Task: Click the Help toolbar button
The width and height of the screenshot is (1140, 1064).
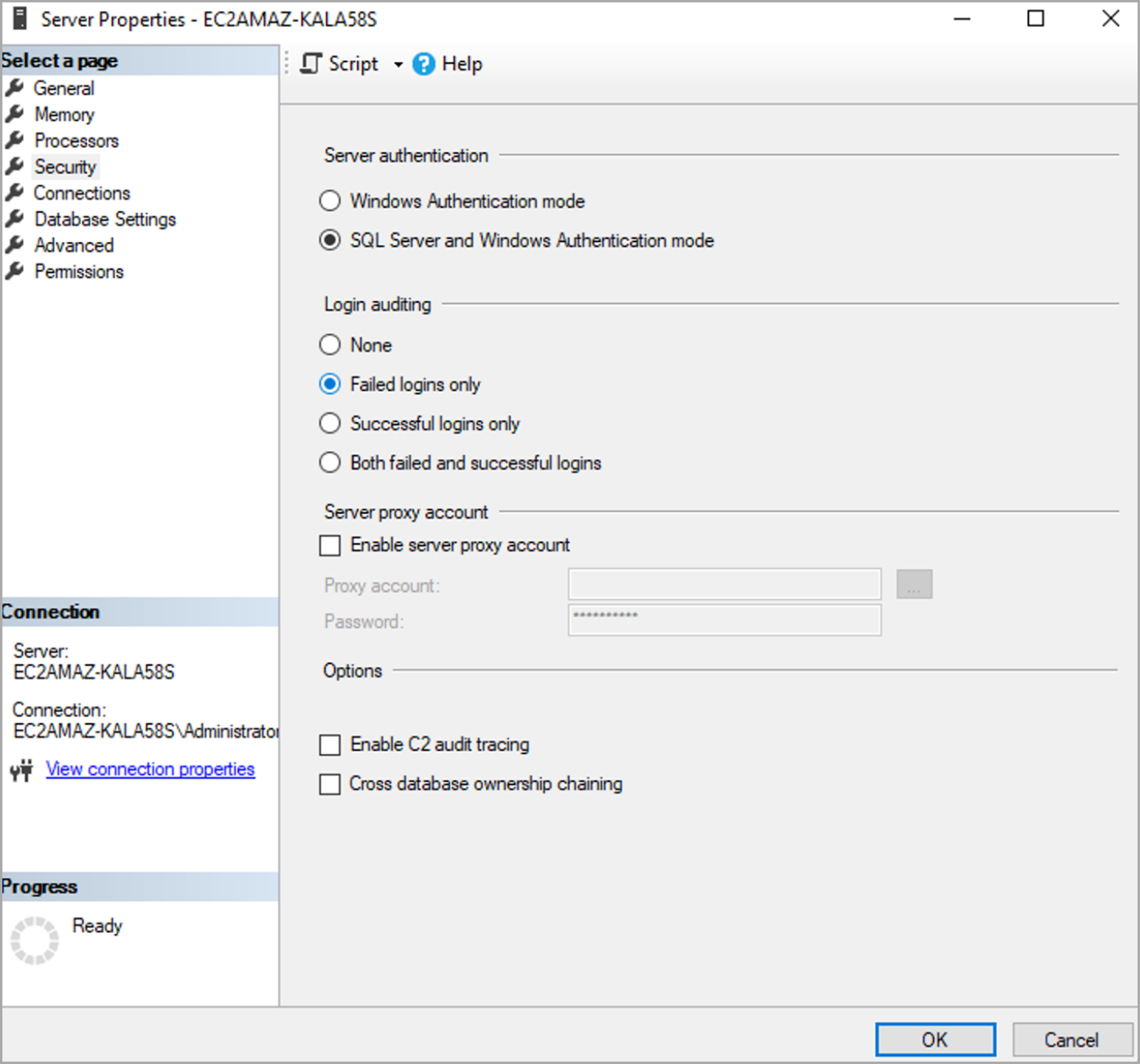Action: coord(448,64)
